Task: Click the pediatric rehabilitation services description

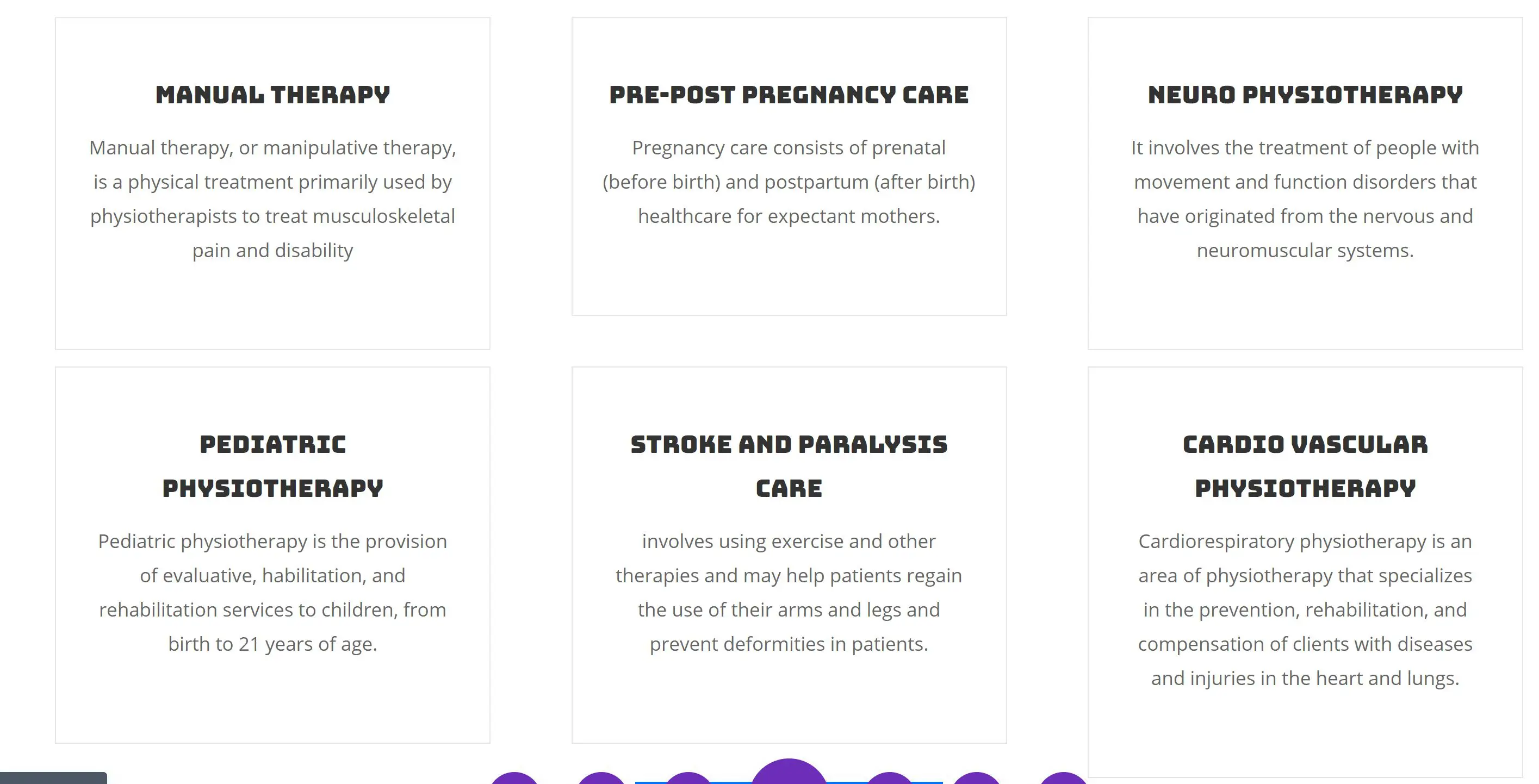Action: coord(272,592)
